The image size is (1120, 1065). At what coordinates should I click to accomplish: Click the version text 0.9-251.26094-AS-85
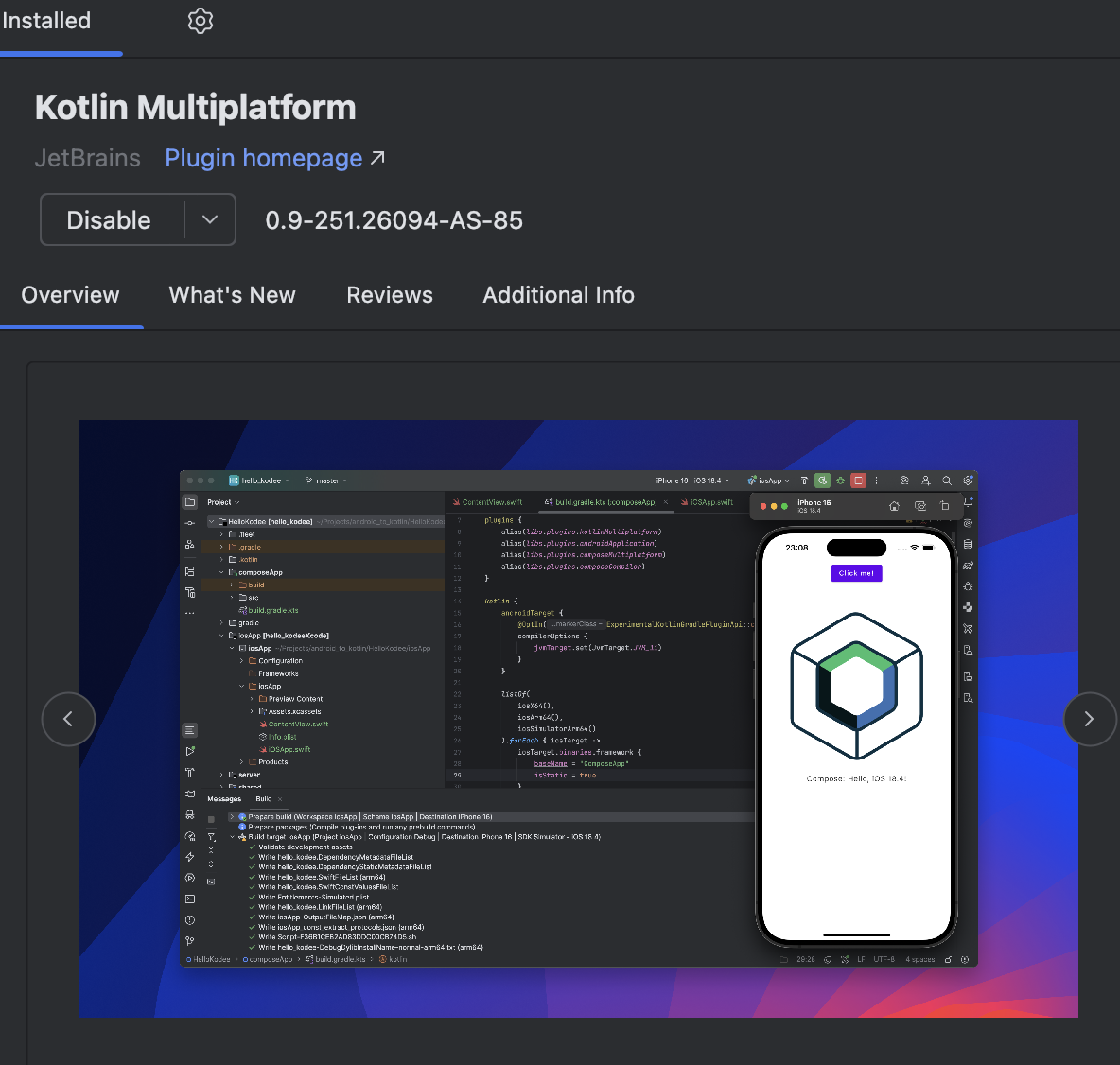(x=394, y=220)
